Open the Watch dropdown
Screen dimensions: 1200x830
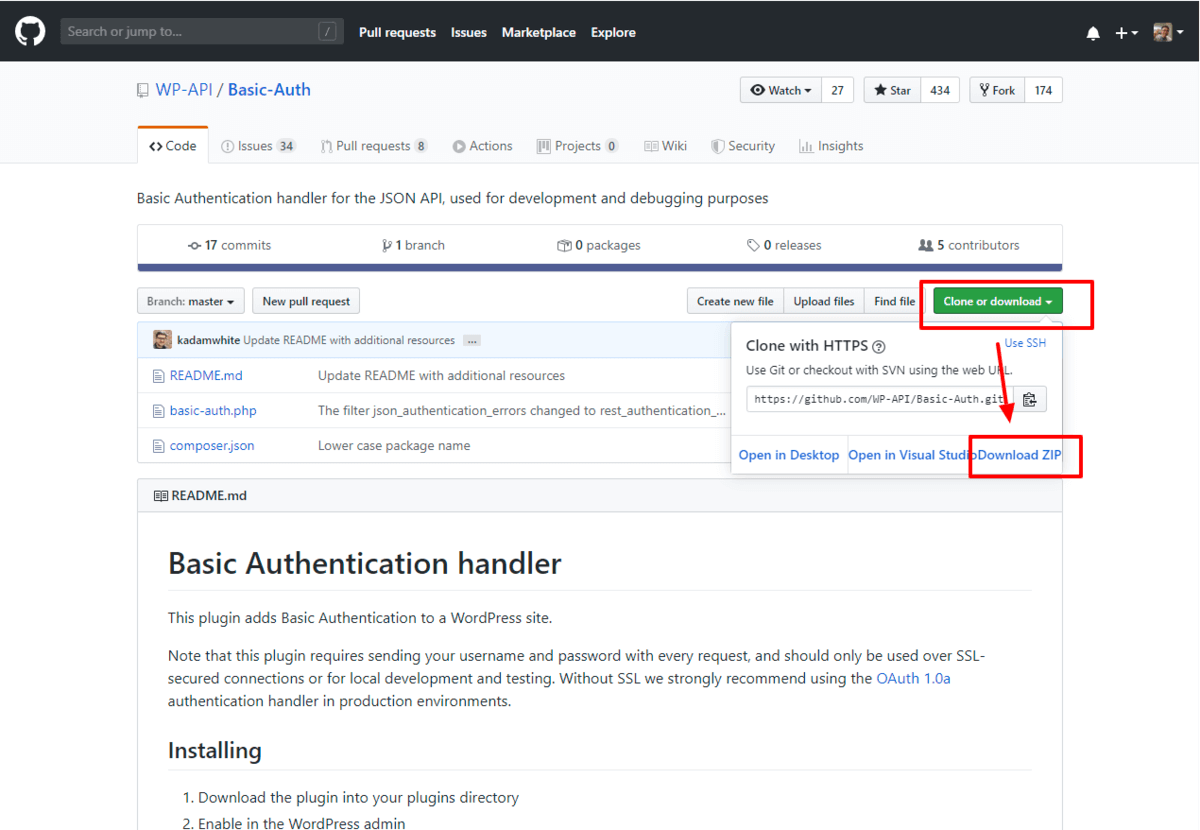(x=781, y=90)
